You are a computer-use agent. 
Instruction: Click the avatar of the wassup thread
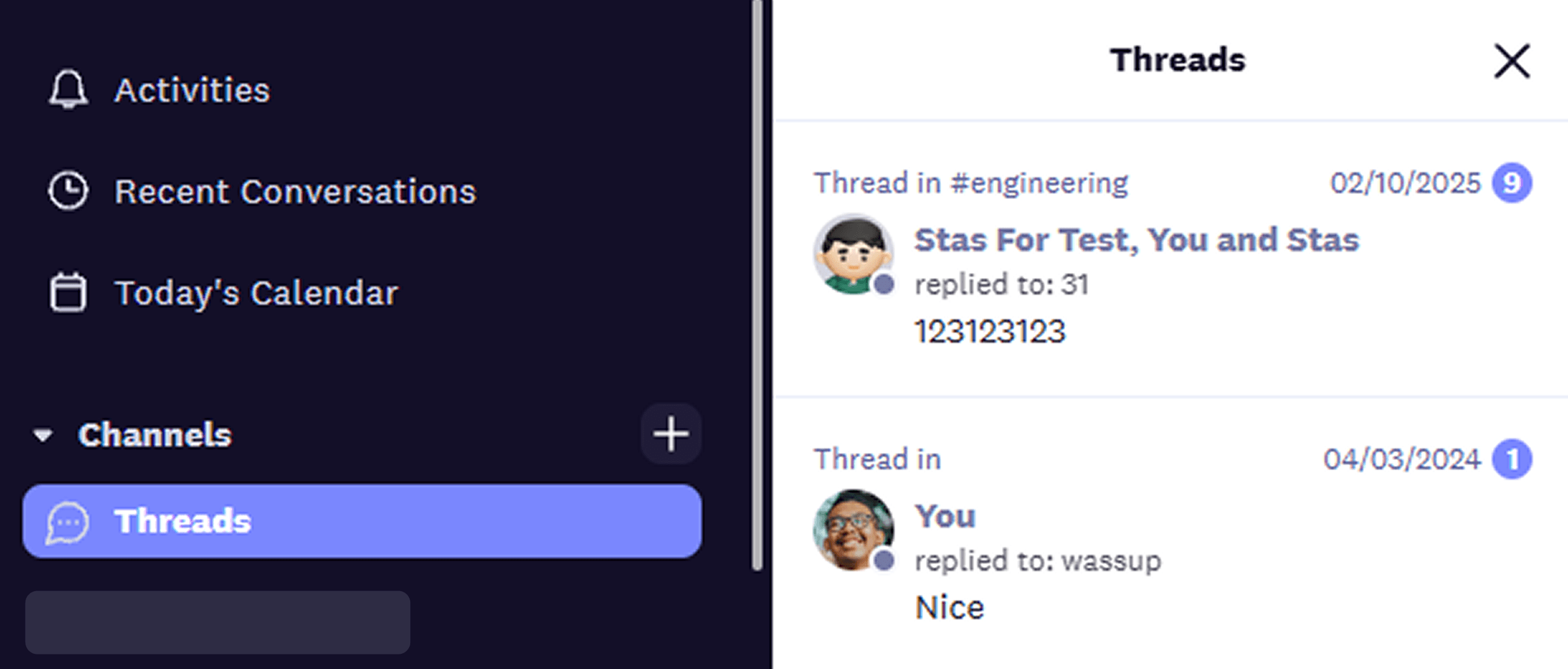point(853,530)
